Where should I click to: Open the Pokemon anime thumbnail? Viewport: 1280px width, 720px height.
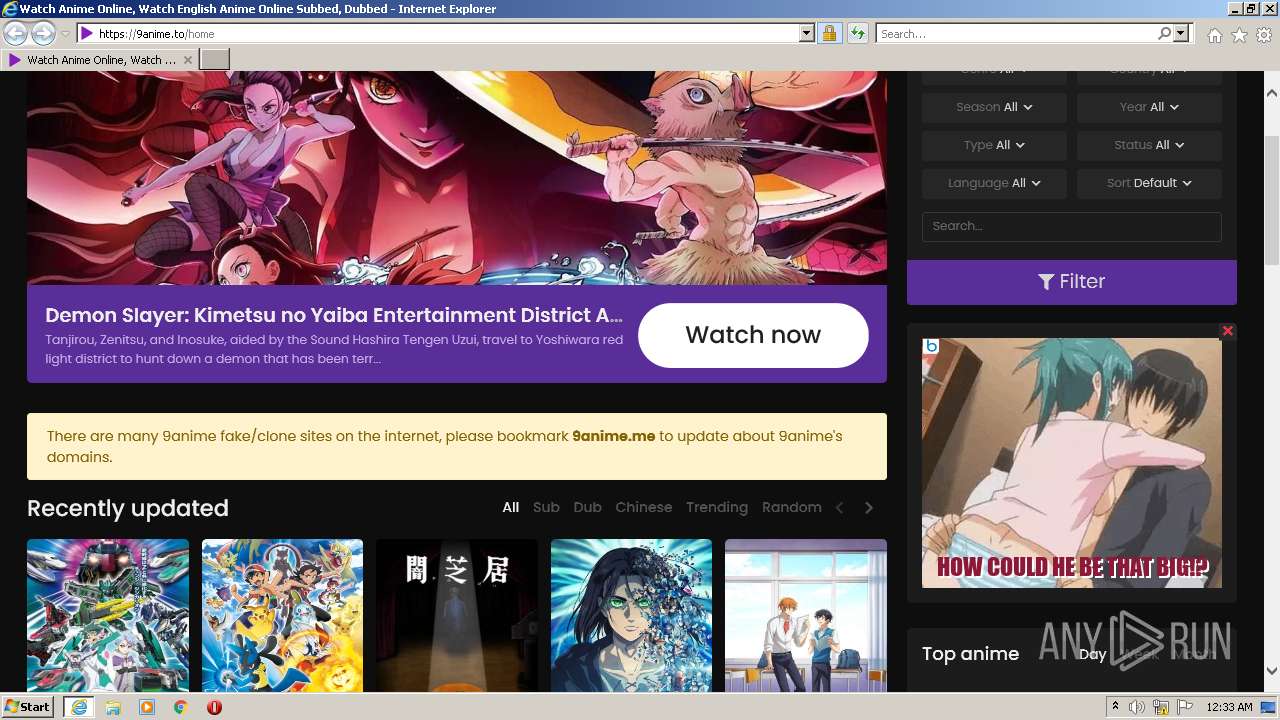pyautogui.click(x=282, y=615)
